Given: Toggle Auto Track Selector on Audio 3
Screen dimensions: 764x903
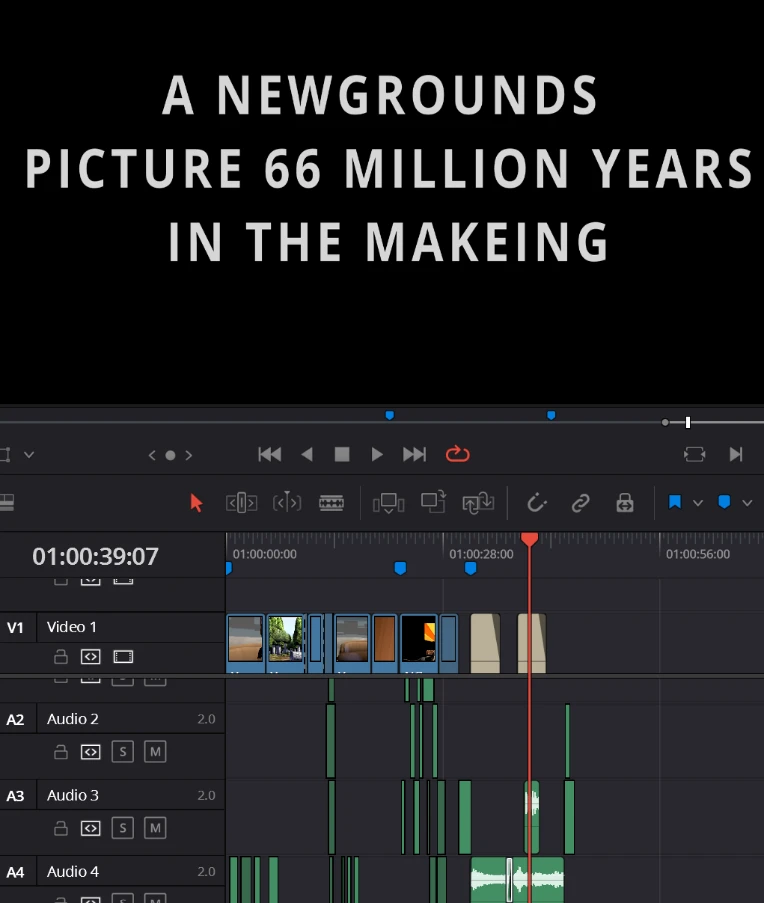Looking at the screenshot, I should tap(90, 828).
